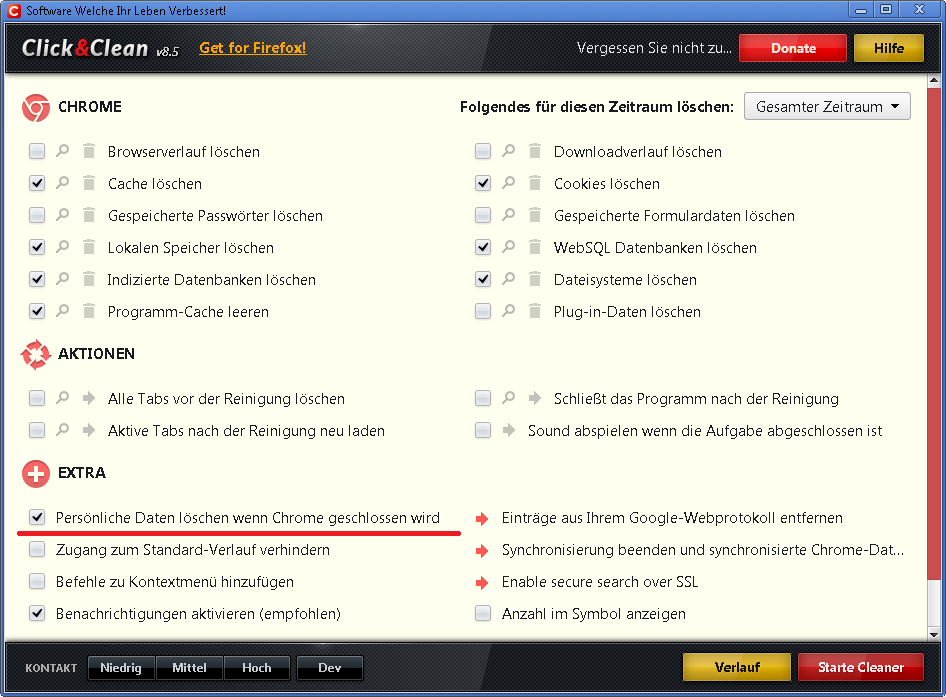Click arrow icon for Alle Tabs vor der Reinigung

coord(89,398)
